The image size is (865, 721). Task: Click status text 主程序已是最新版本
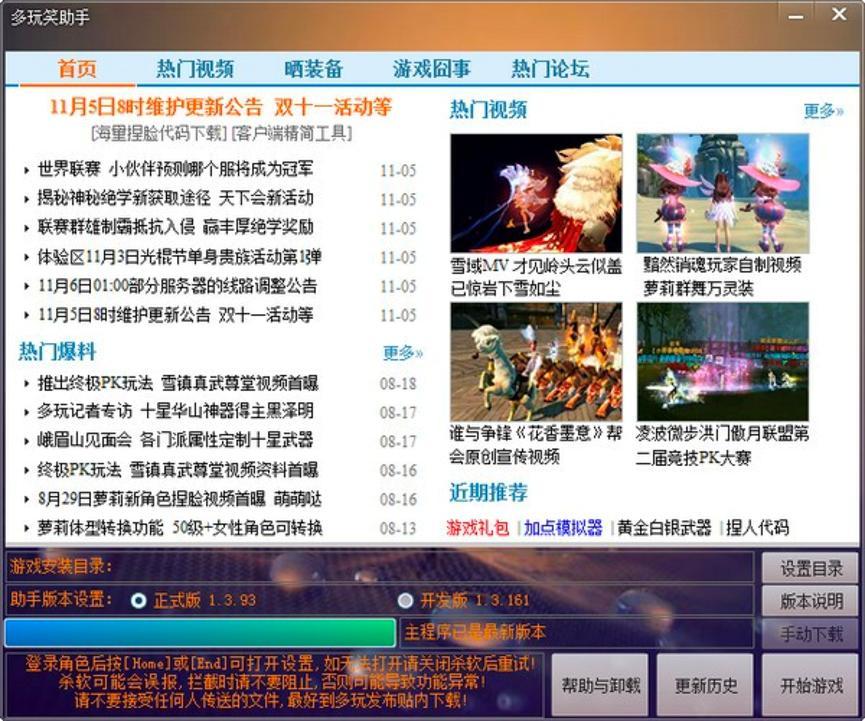pyautogui.click(x=475, y=632)
